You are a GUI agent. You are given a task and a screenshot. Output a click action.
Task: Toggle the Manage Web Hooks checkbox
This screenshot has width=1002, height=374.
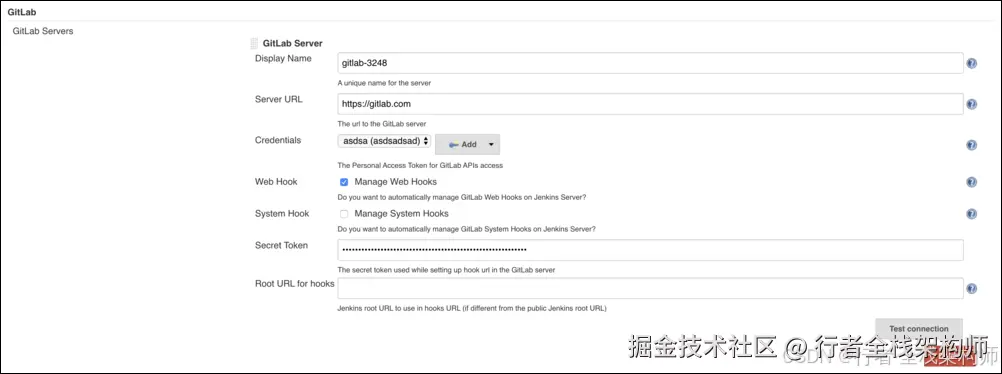pos(344,182)
